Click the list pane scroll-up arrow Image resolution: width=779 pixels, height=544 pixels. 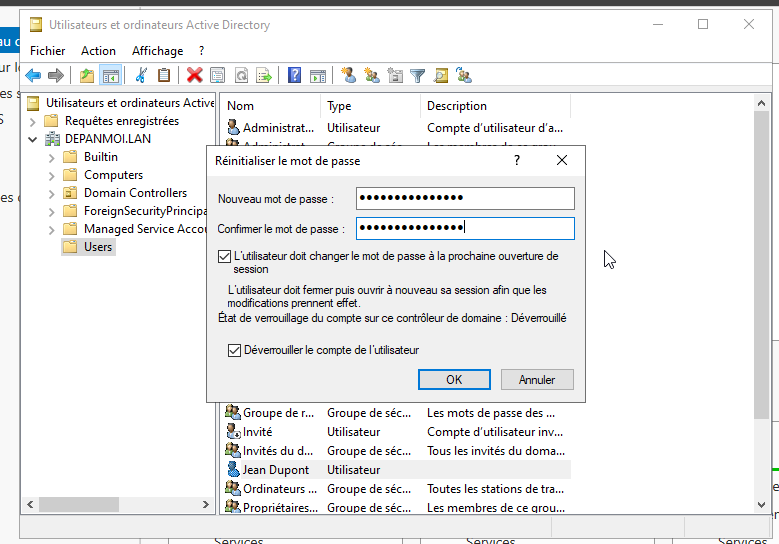click(761, 103)
